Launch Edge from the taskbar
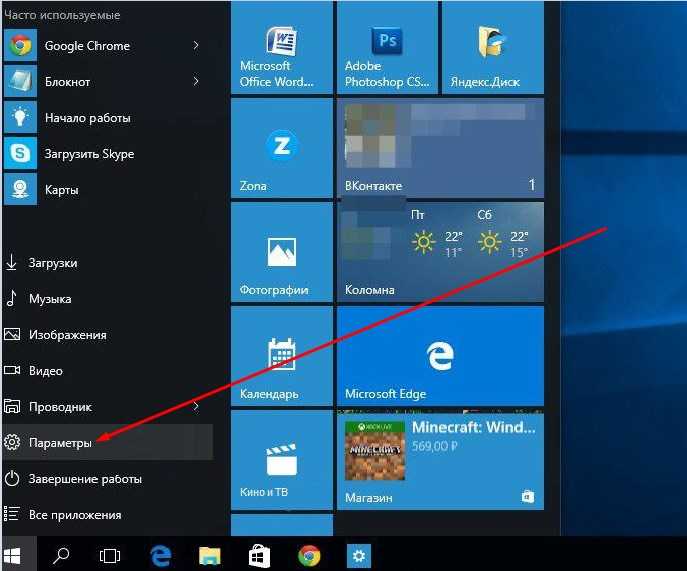Image resolution: width=687 pixels, height=571 pixels. pos(160,556)
